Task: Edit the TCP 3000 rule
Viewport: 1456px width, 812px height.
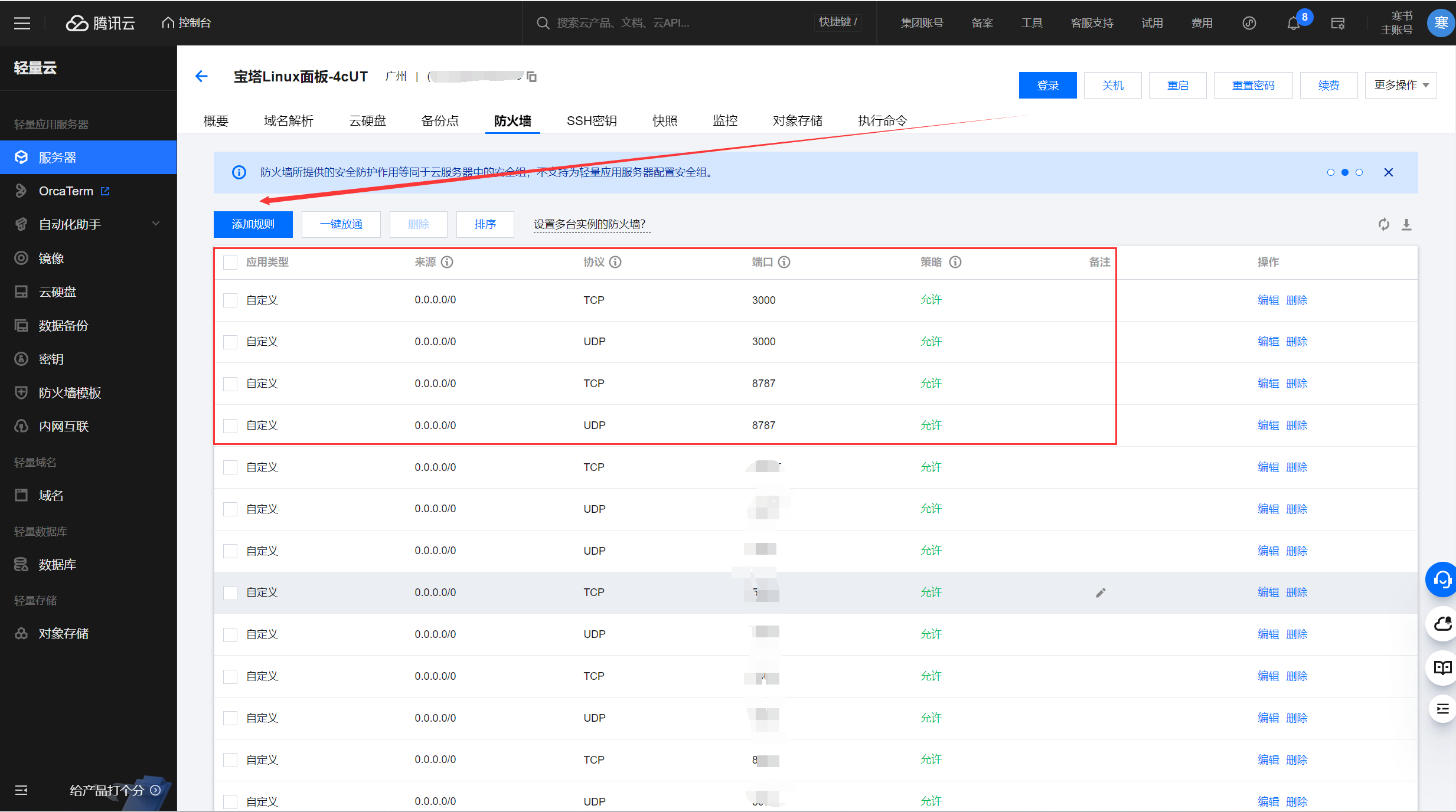Action: [x=1268, y=300]
